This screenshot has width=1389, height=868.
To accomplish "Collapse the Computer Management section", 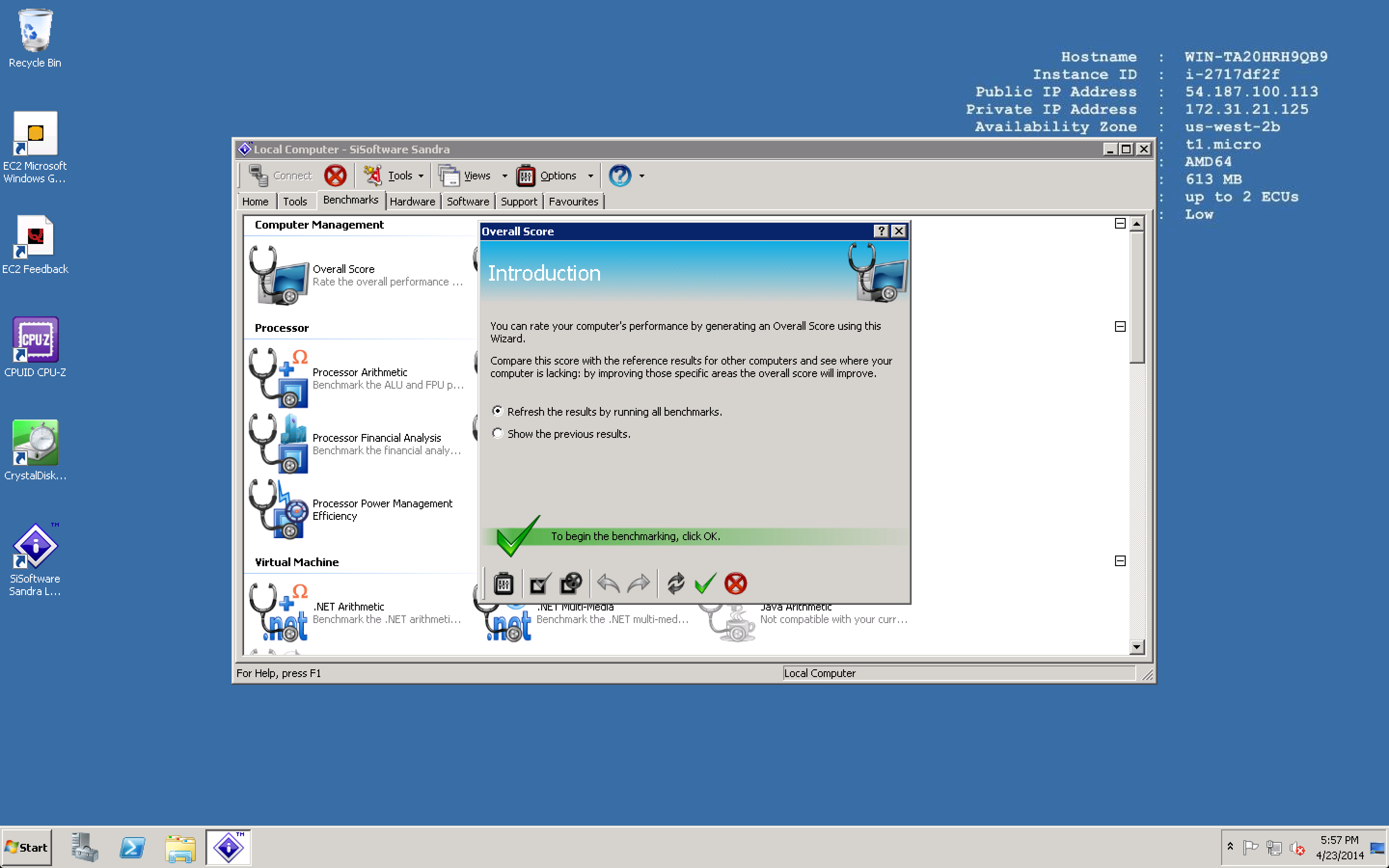I will [x=1120, y=223].
